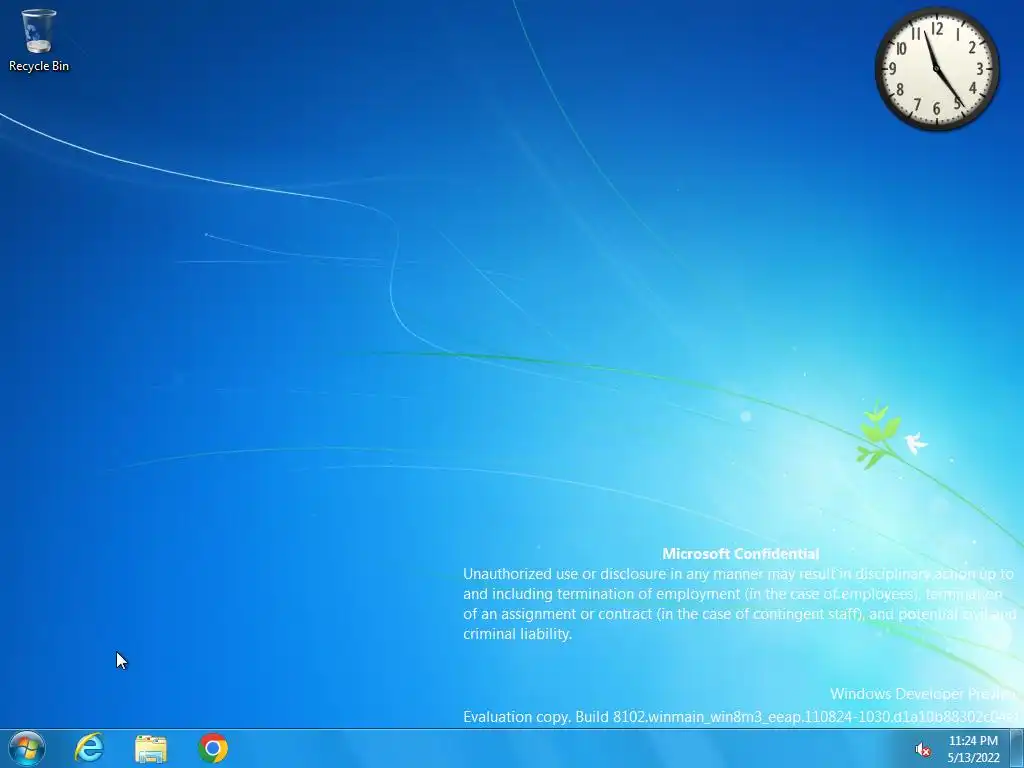
Task: Open the 11:24 PM clock in tray
Action: tap(973, 749)
